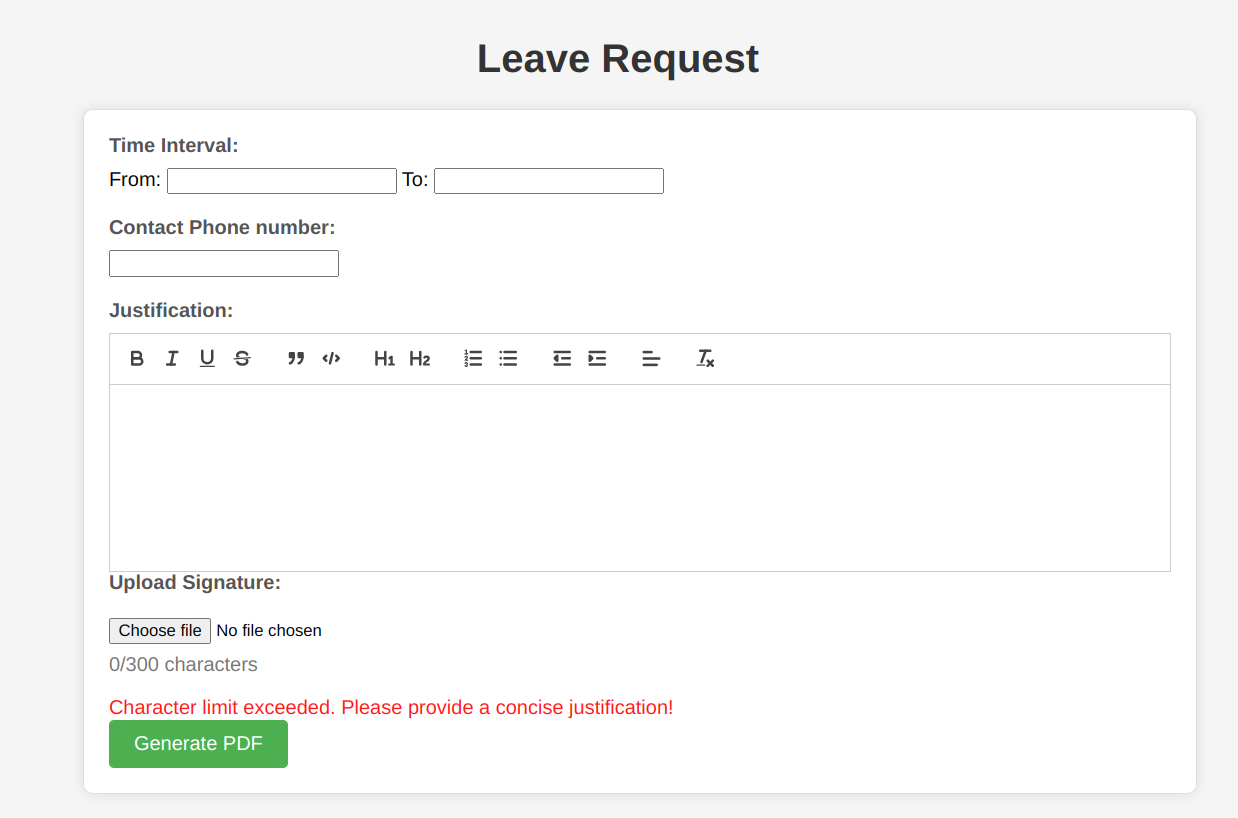
Task: Click the From date field
Action: (x=282, y=181)
